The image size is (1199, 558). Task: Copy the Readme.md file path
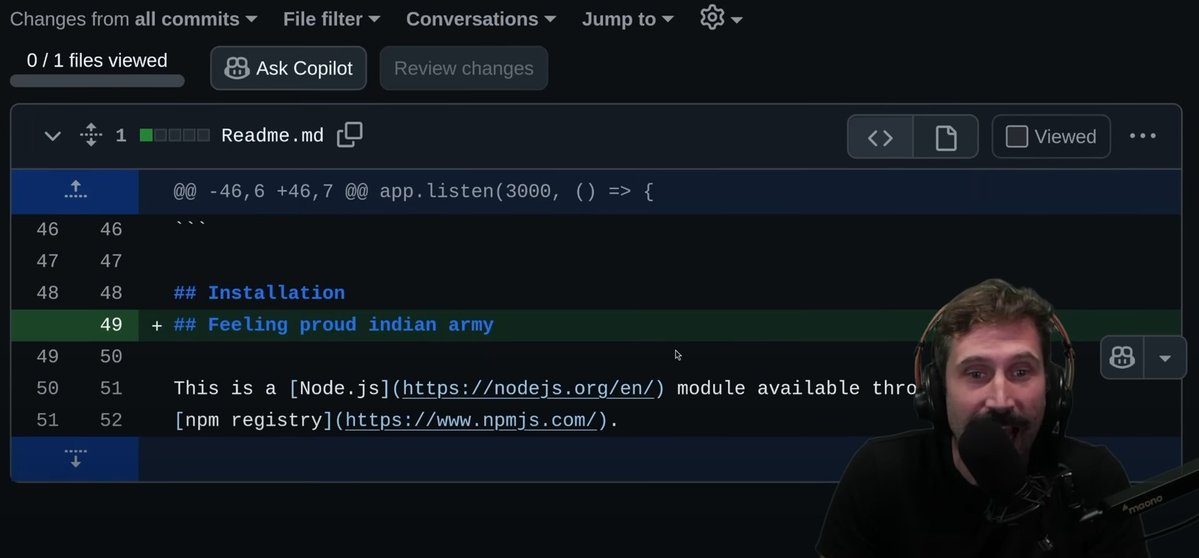pos(349,135)
